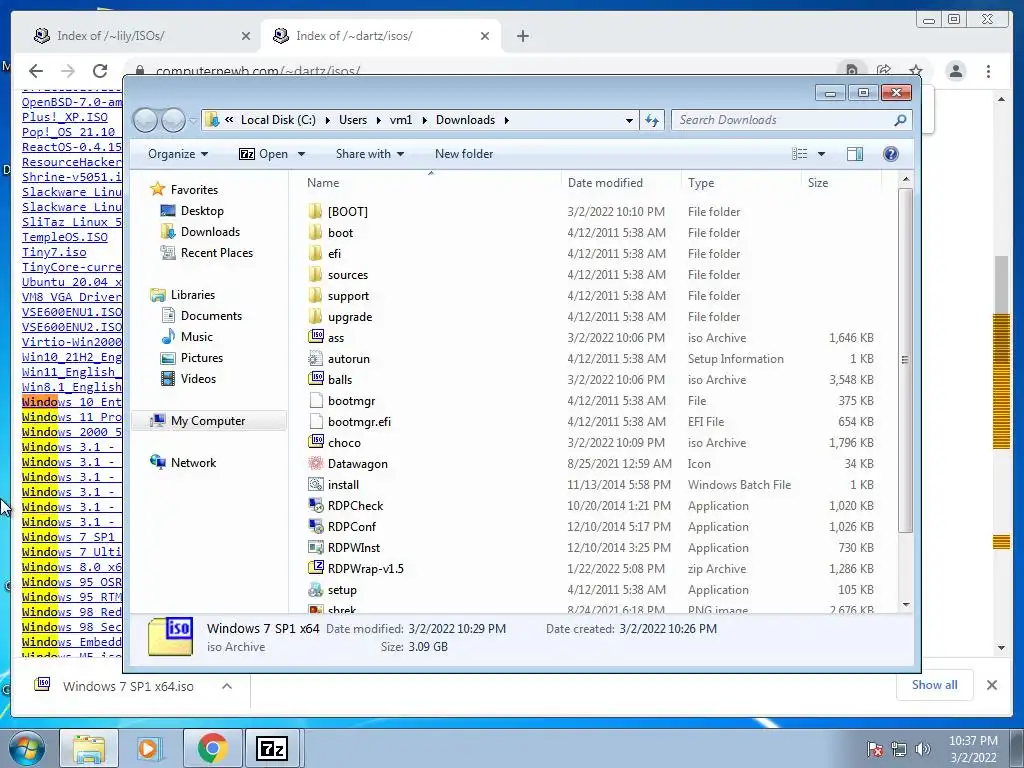Expand the 7z Open dropdown arrow

[x=302, y=154]
